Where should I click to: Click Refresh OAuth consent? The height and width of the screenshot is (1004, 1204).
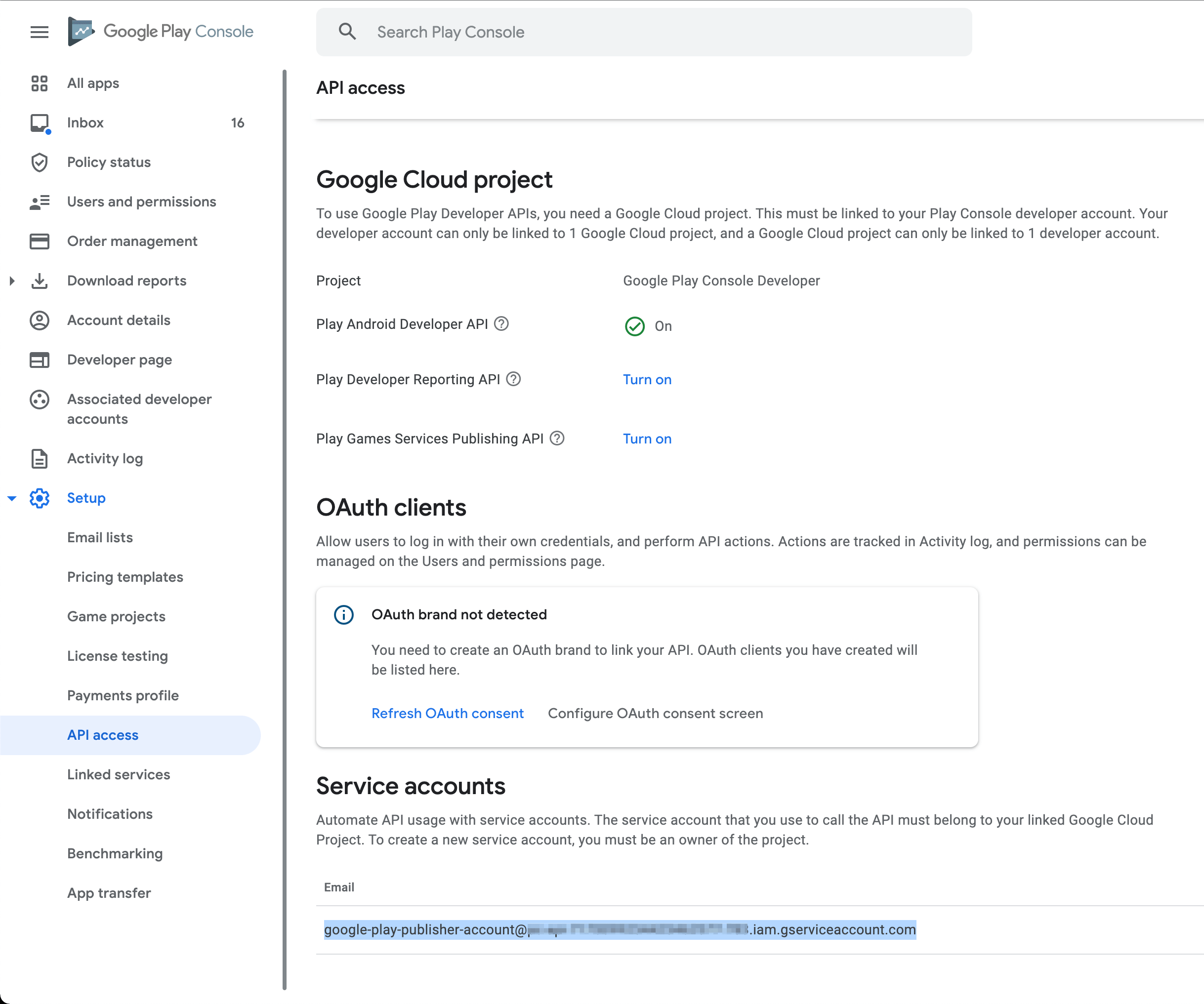447,713
